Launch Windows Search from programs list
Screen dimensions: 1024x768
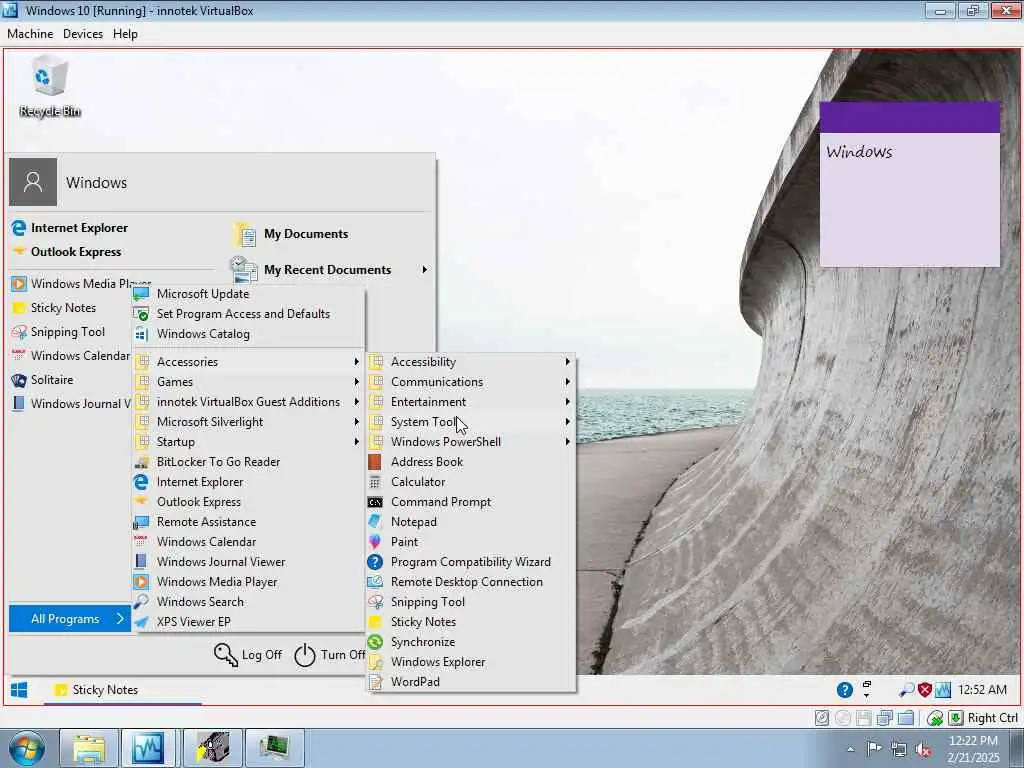pyautogui.click(x=248, y=602)
